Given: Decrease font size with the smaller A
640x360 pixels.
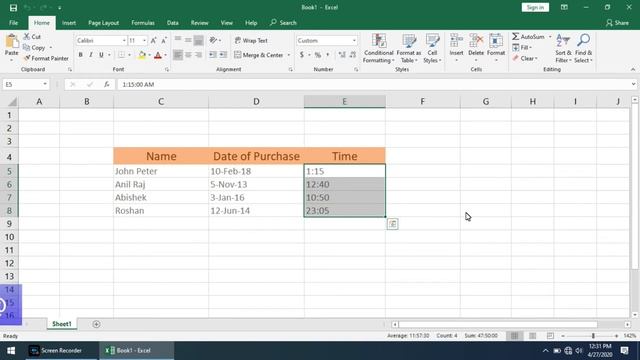Looking at the screenshot, I should coord(164,40).
